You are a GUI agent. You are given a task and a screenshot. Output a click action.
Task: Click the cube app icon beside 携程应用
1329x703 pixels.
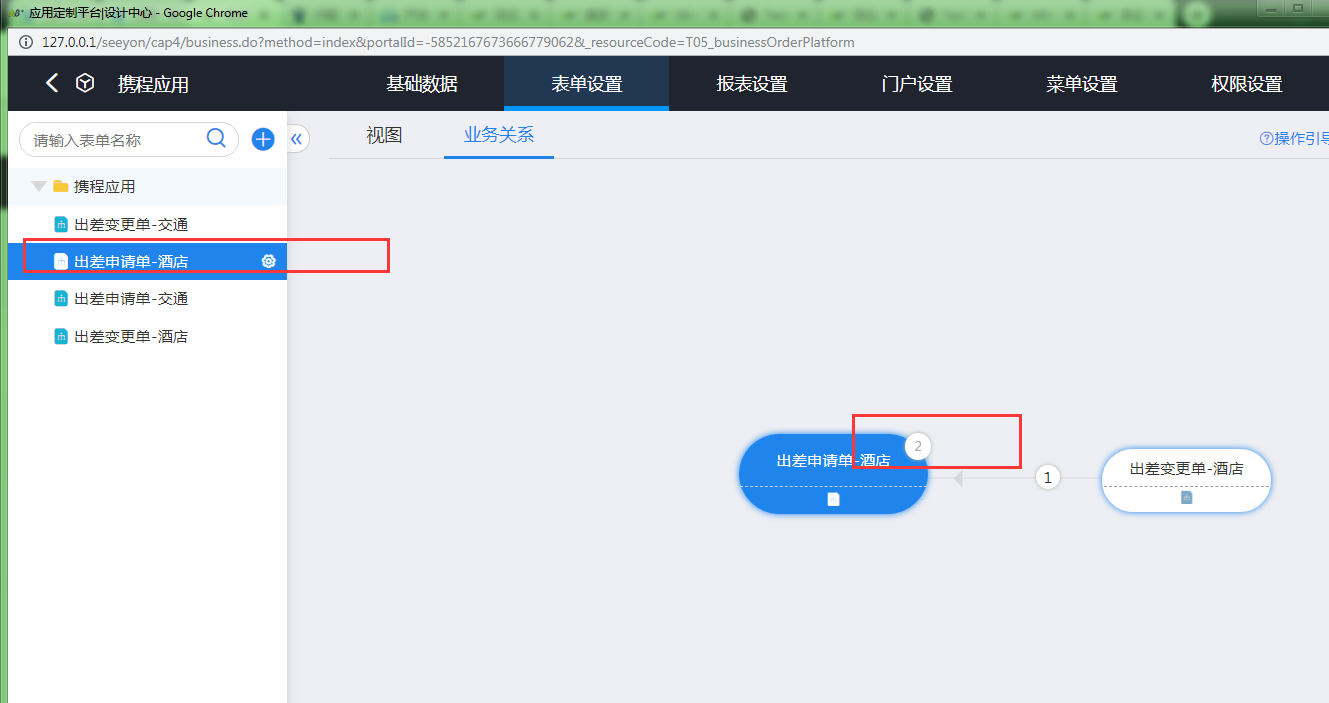coord(85,83)
